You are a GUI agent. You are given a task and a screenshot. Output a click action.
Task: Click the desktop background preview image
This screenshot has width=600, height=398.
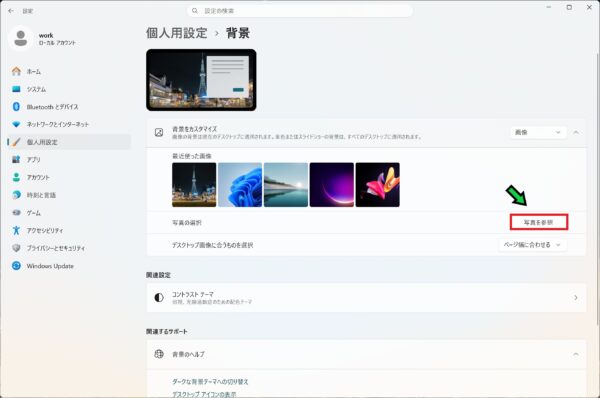pyautogui.click(x=201, y=80)
